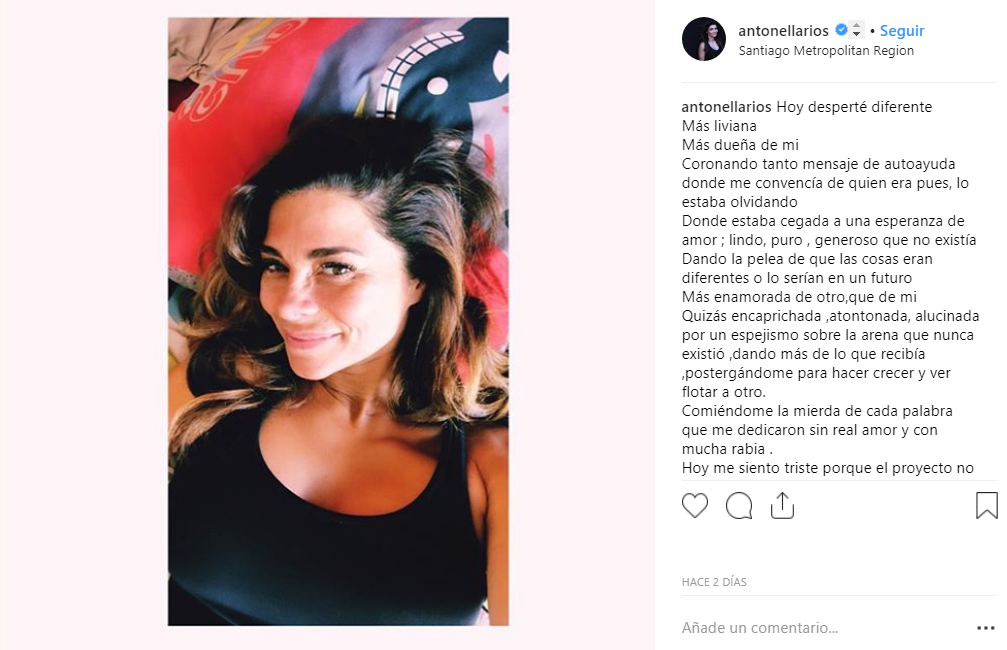Screen dimensions: 1007x650
Task: Open the antonellarios username in the header
Action: click(784, 30)
